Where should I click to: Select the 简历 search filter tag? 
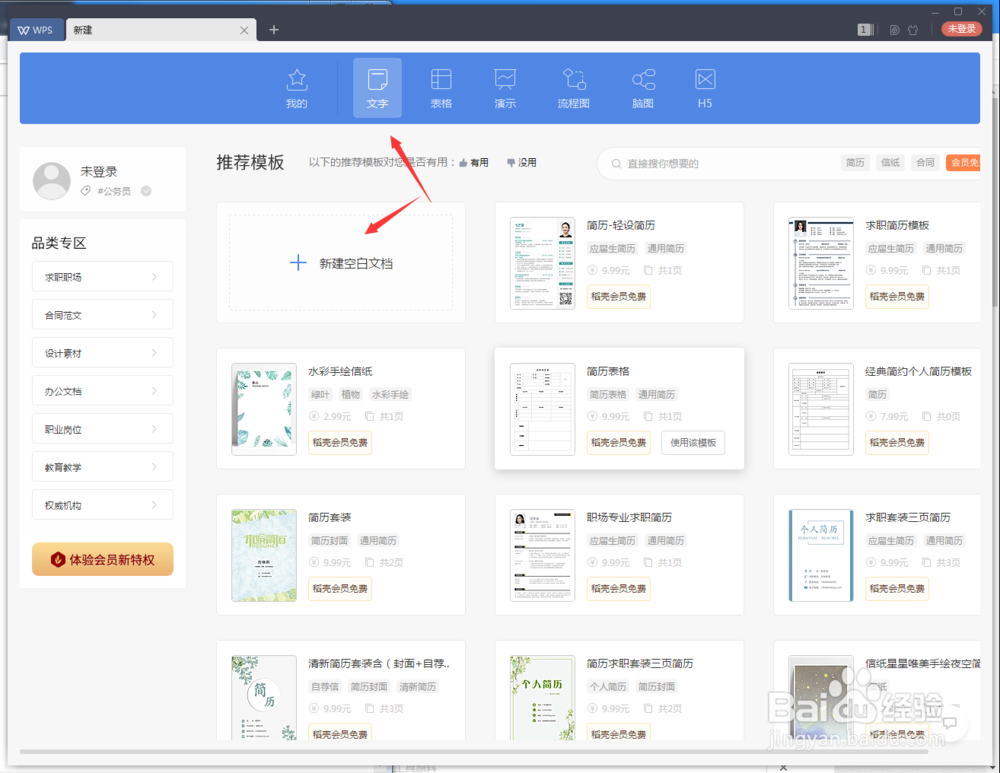(855, 162)
